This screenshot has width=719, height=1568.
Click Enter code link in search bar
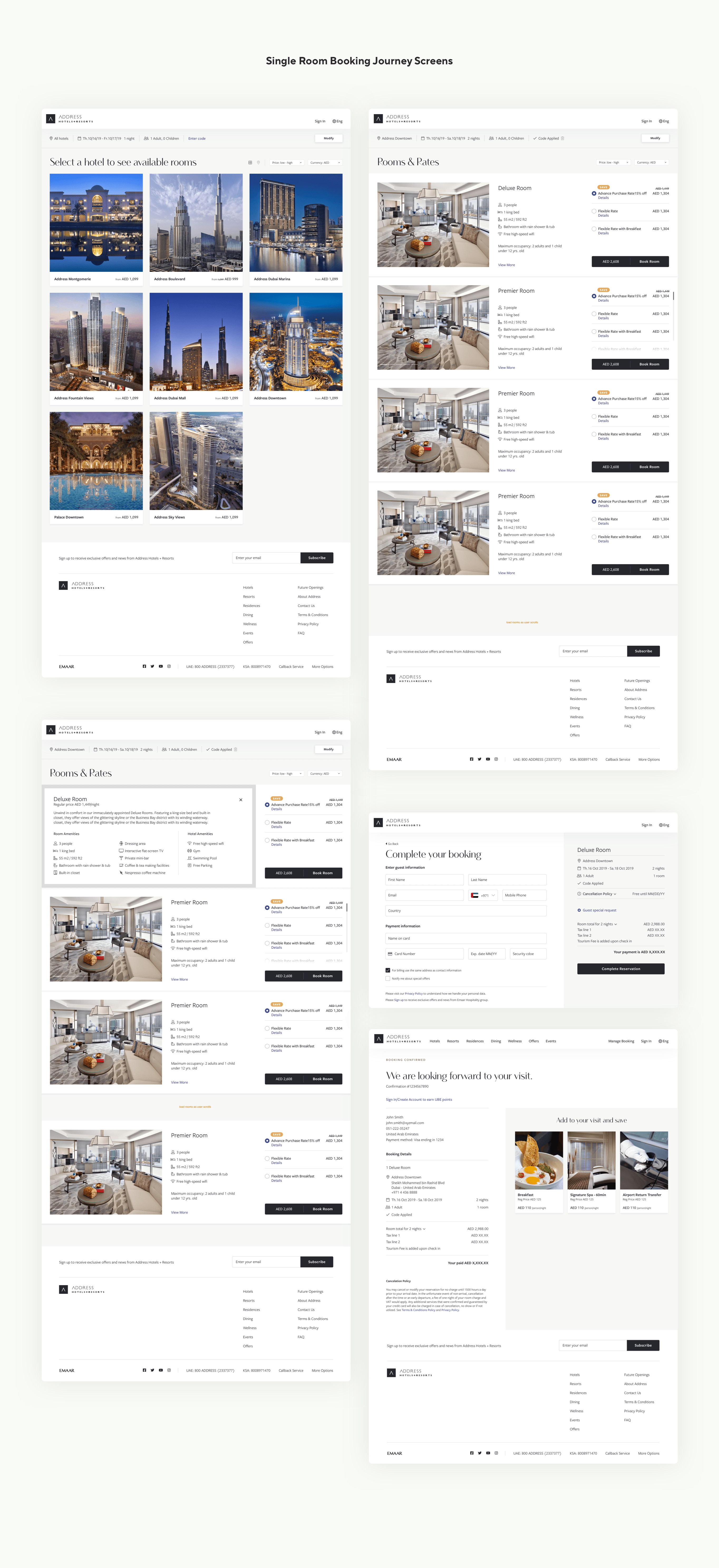tap(197, 138)
